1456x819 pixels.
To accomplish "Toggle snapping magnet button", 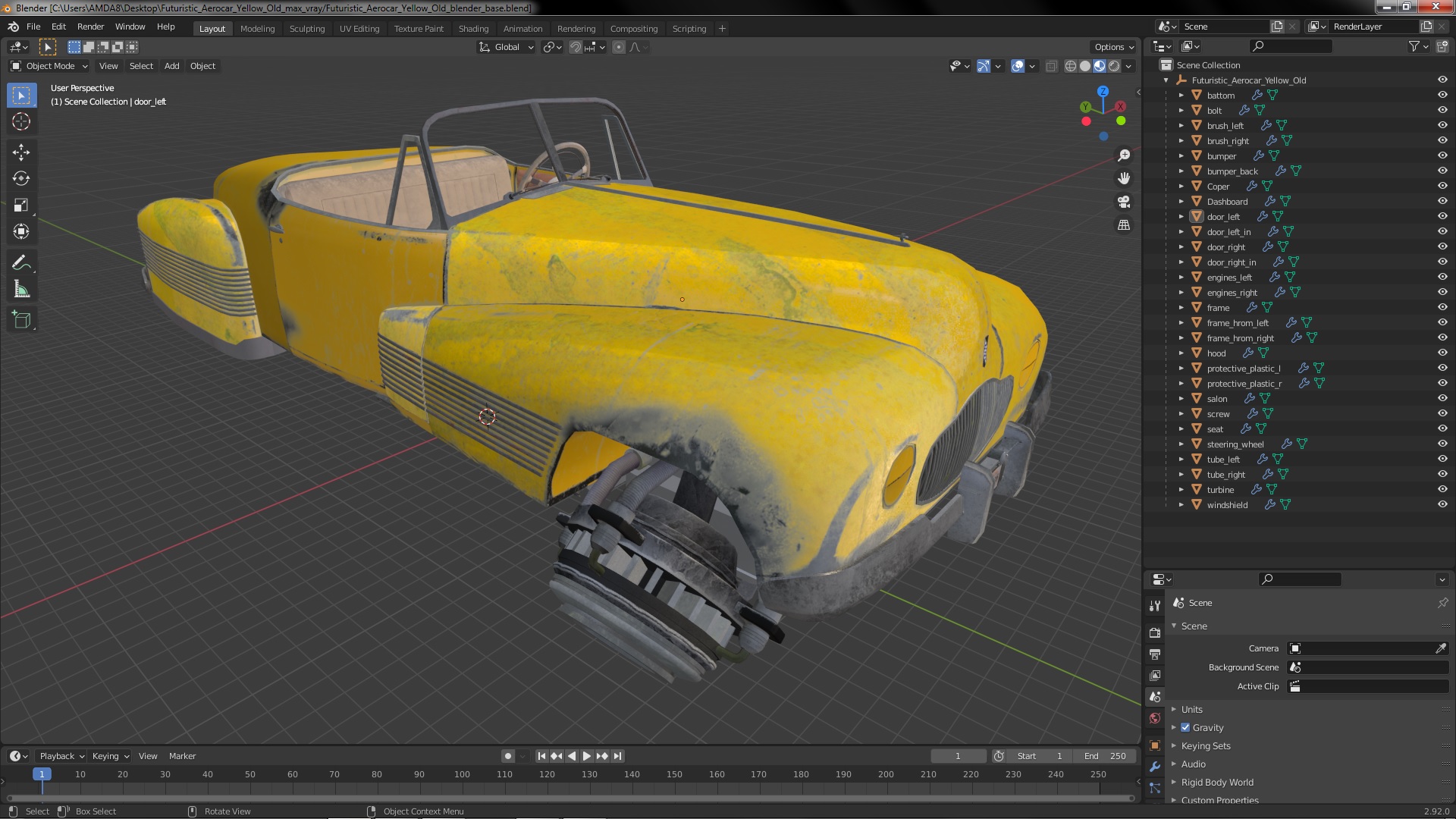I will [x=576, y=47].
